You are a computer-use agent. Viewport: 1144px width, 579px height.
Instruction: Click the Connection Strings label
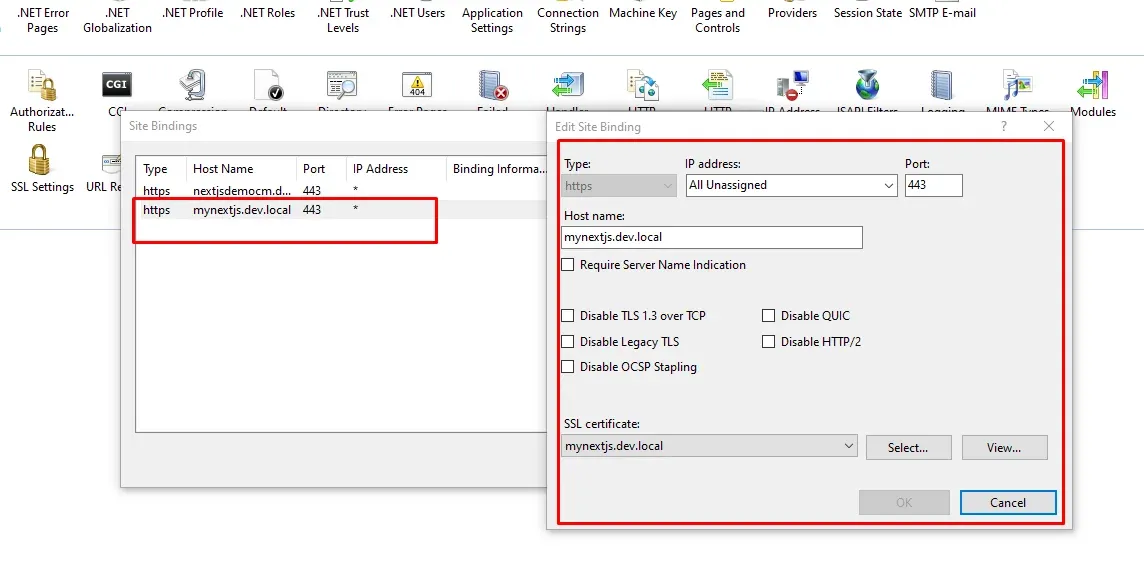(x=568, y=20)
